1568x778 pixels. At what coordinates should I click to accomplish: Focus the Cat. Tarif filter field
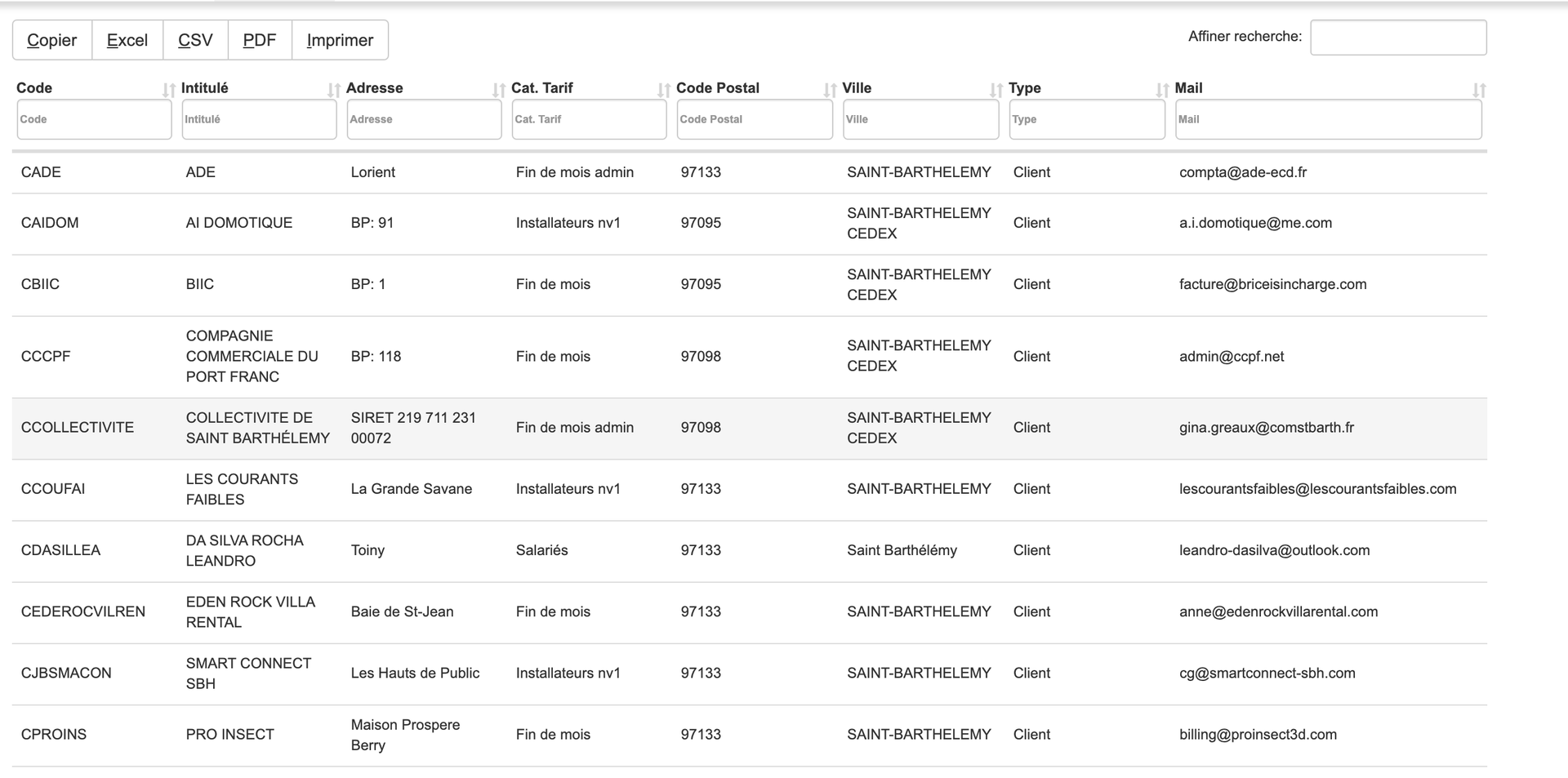[x=589, y=119]
